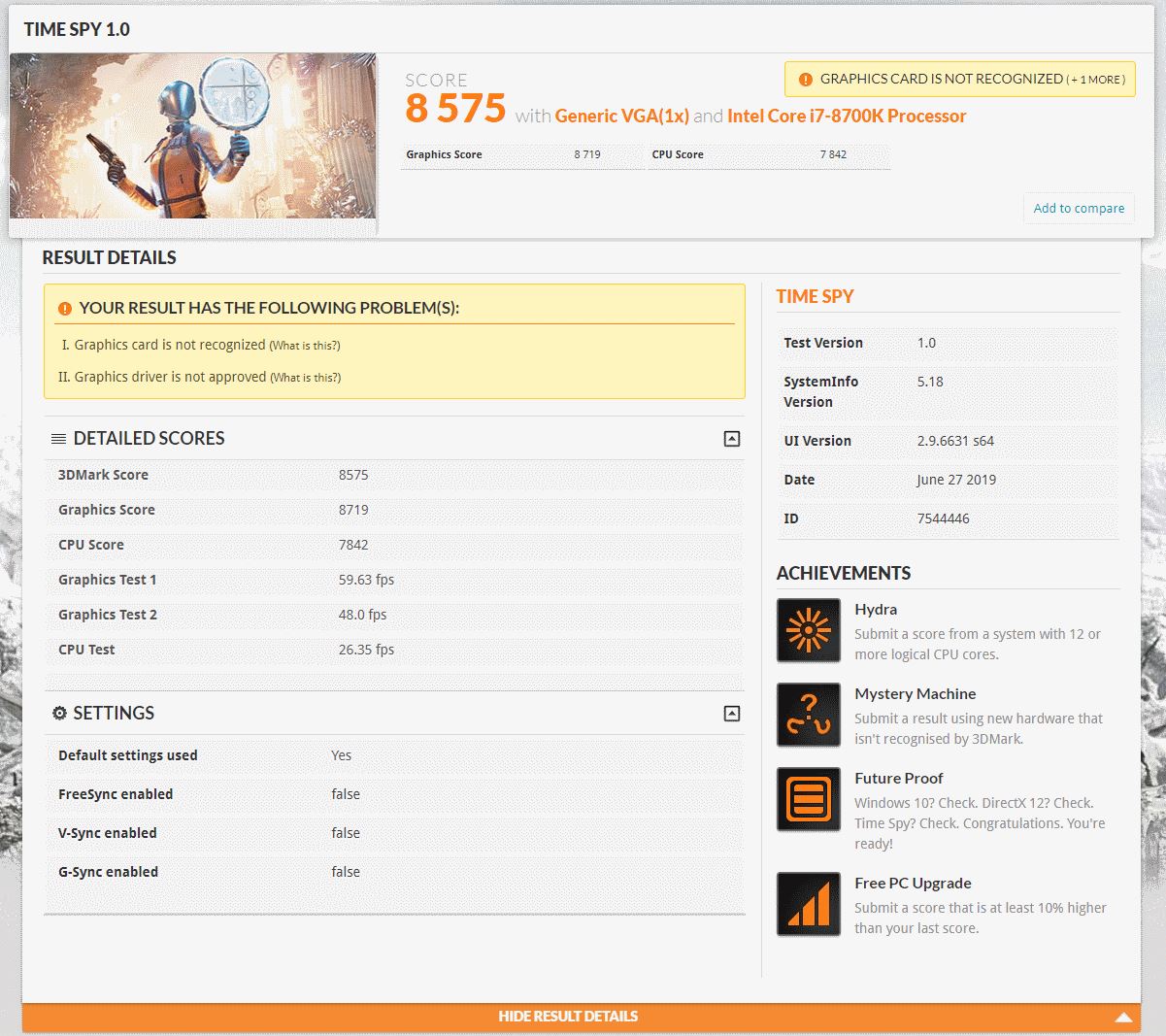Click Graphics Test 1 value 59.63 fps

[366, 580]
